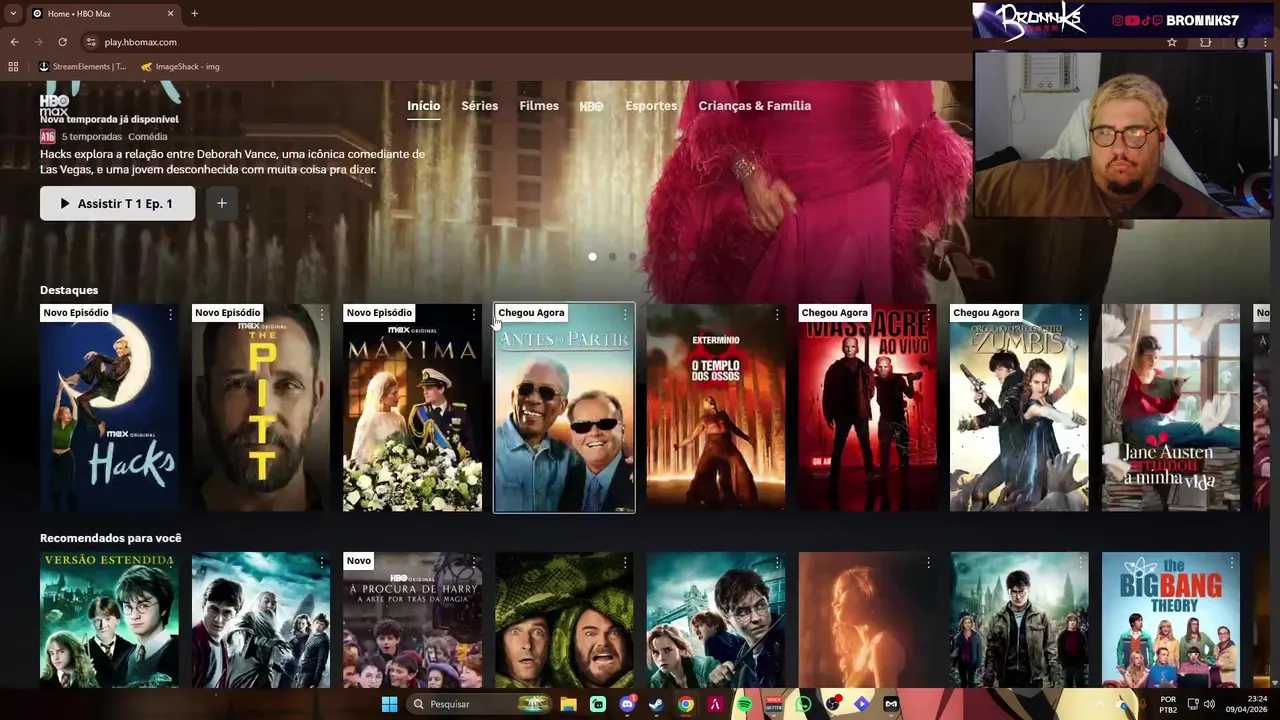Image resolution: width=1280 pixels, height=720 pixels.
Task: Open the ImageShack bookmark
Action: point(180,67)
